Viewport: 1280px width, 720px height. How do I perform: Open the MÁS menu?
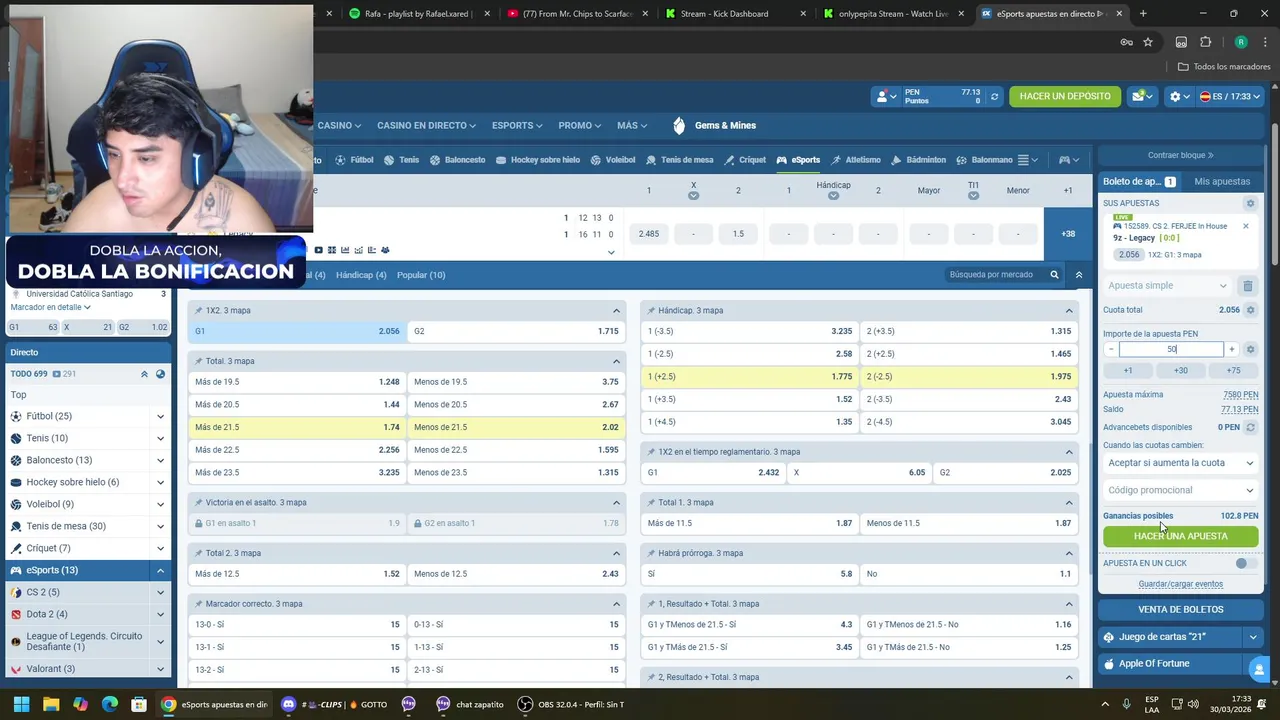click(x=632, y=126)
